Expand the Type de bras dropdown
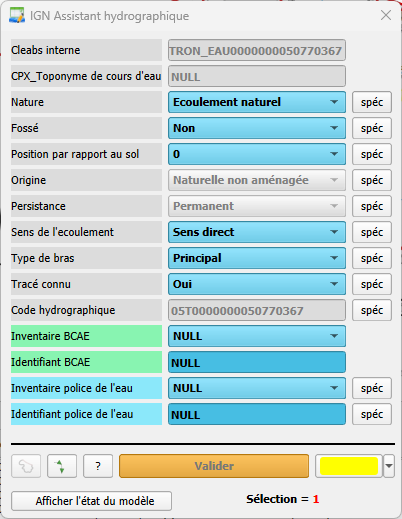The image size is (402, 519). pos(257,258)
